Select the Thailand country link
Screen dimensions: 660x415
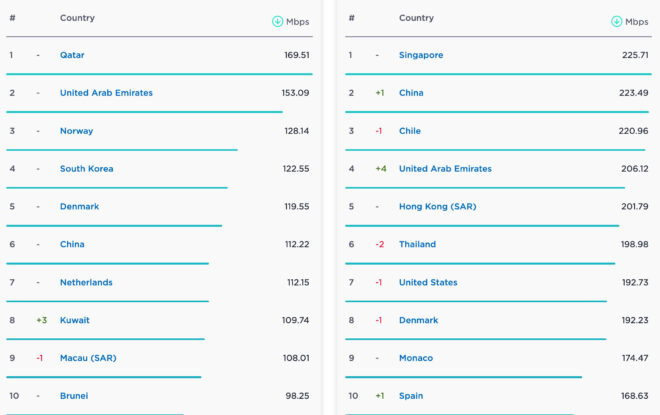[x=417, y=244]
